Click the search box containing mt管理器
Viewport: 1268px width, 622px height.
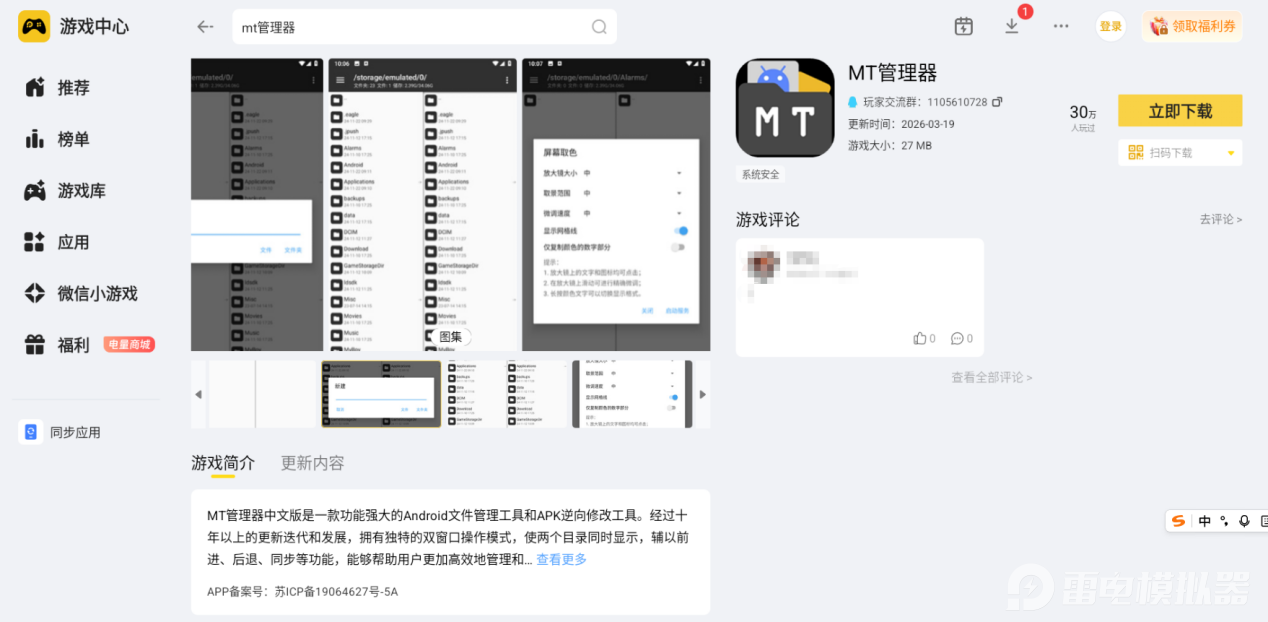coord(424,27)
